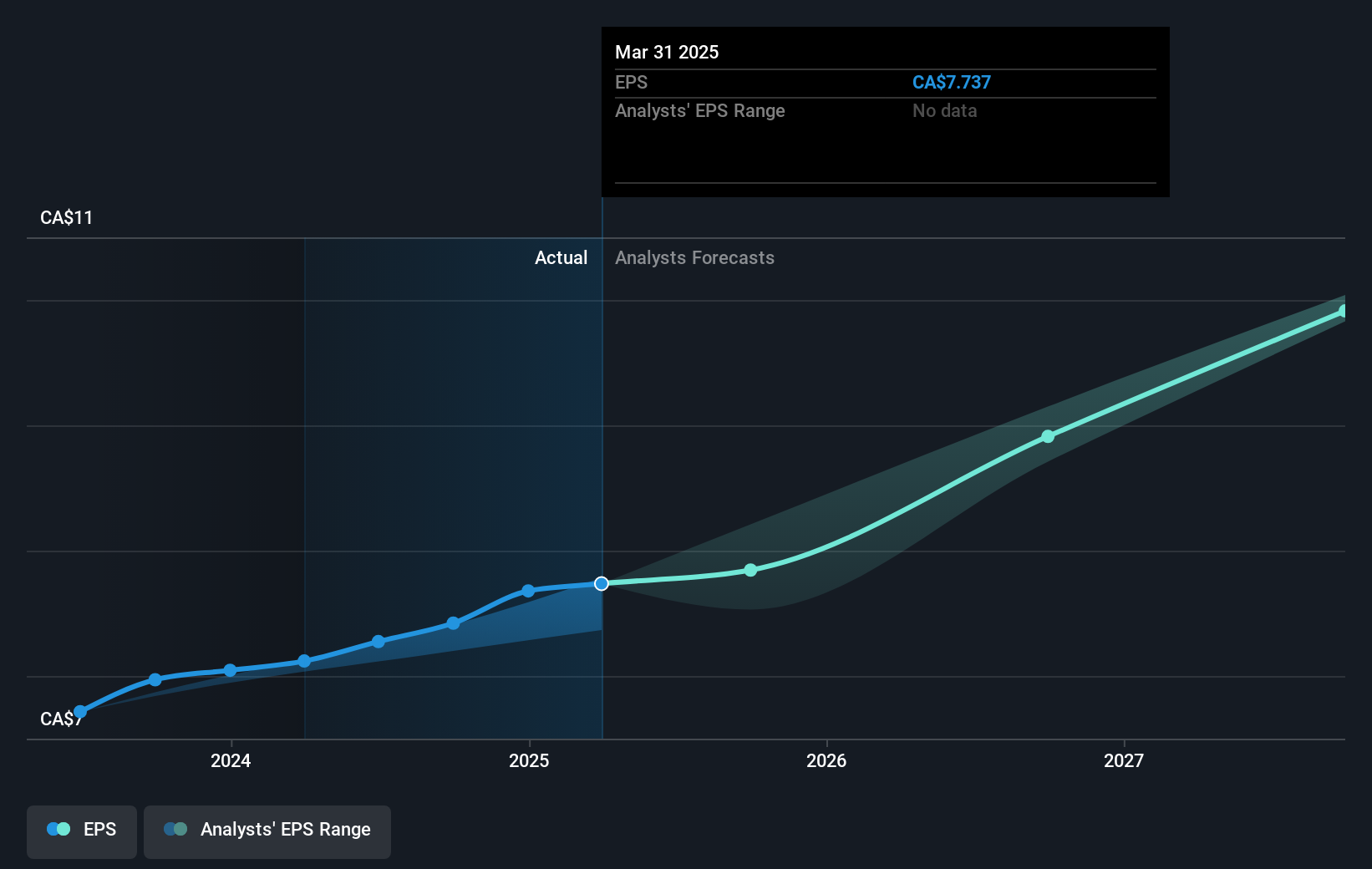Select the forecast point before 2026
1372x869 pixels.
pyautogui.click(x=750, y=570)
